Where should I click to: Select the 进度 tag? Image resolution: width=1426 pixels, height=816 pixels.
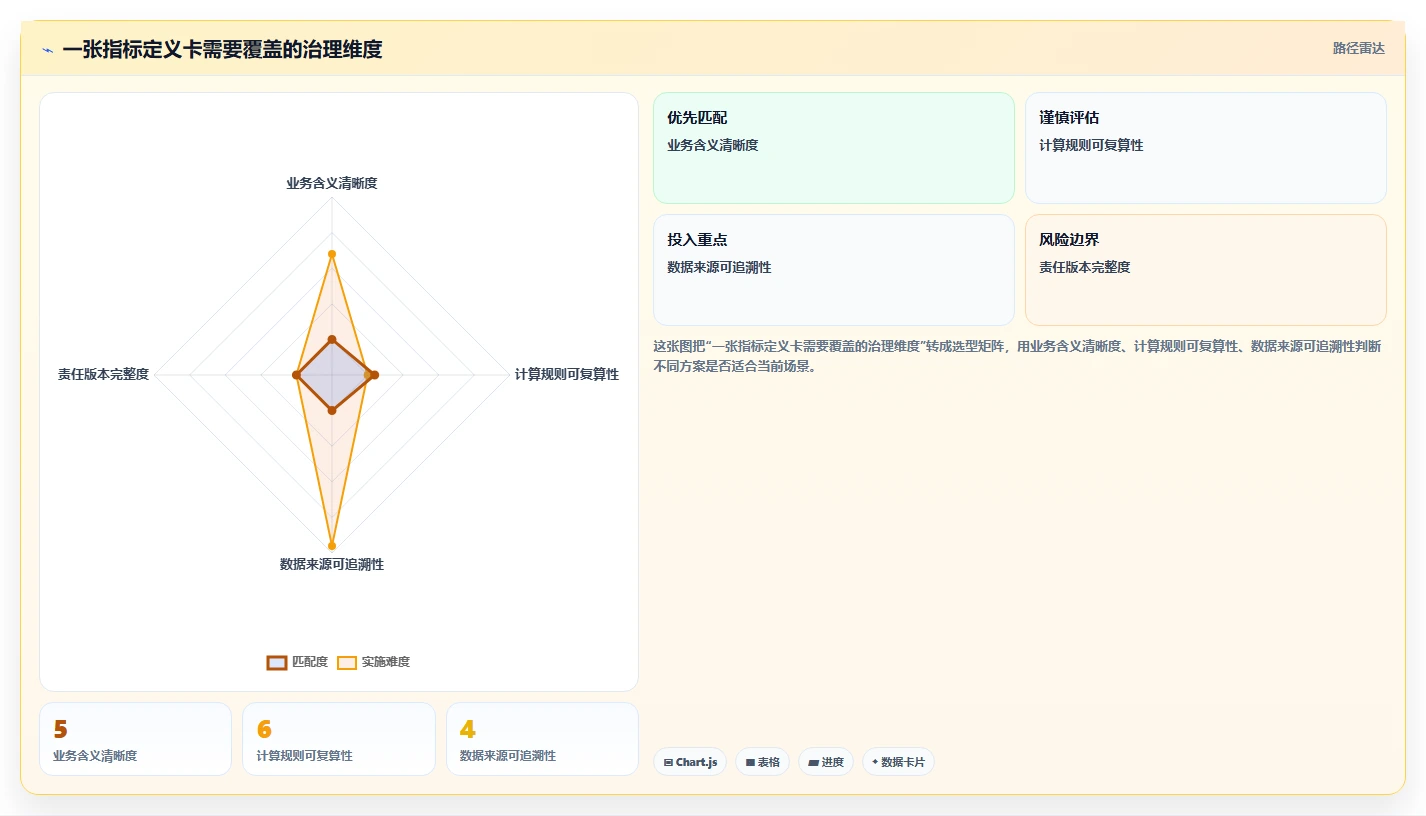(826, 762)
